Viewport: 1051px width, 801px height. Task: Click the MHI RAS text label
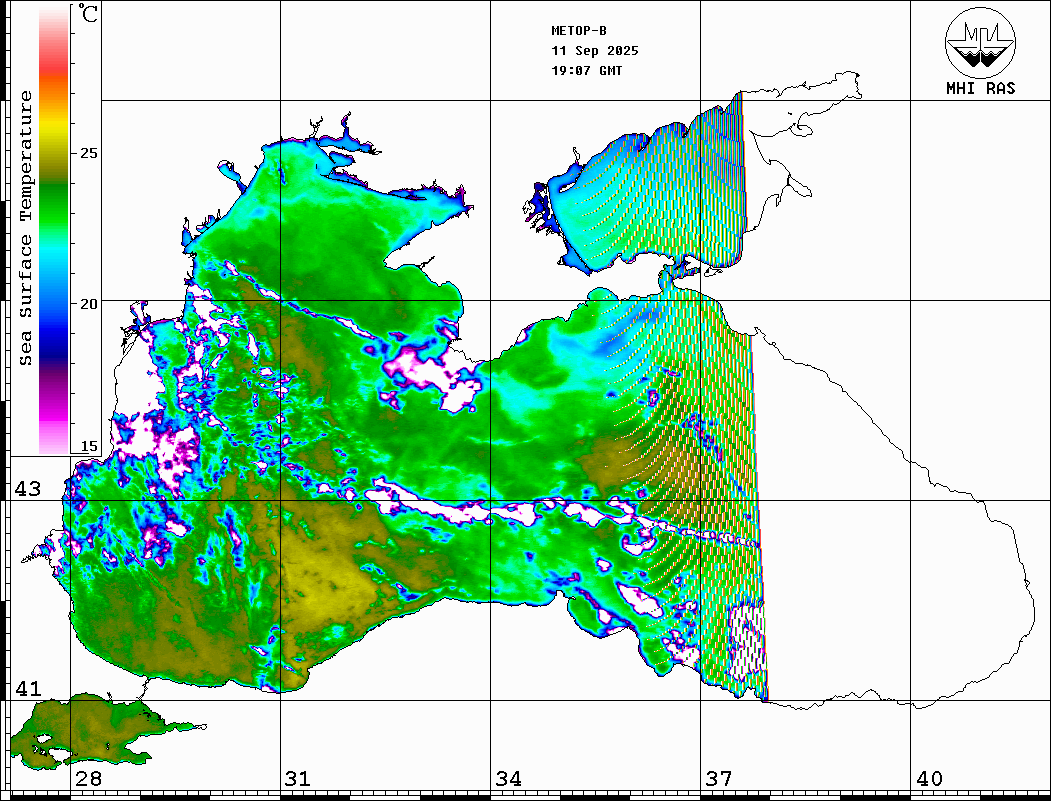pyautogui.click(x=980, y=88)
